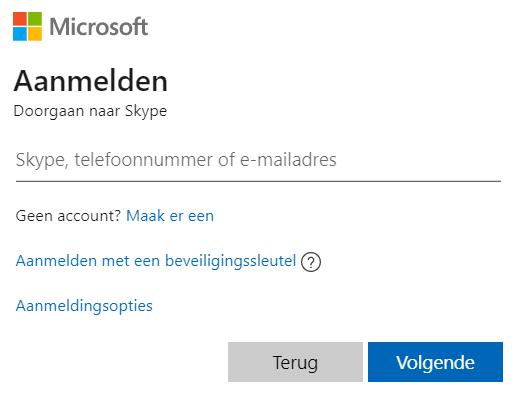The width and height of the screenshot is (525, 402).
Task: Open the security key help question-mark icon
Action: point(311,262)
